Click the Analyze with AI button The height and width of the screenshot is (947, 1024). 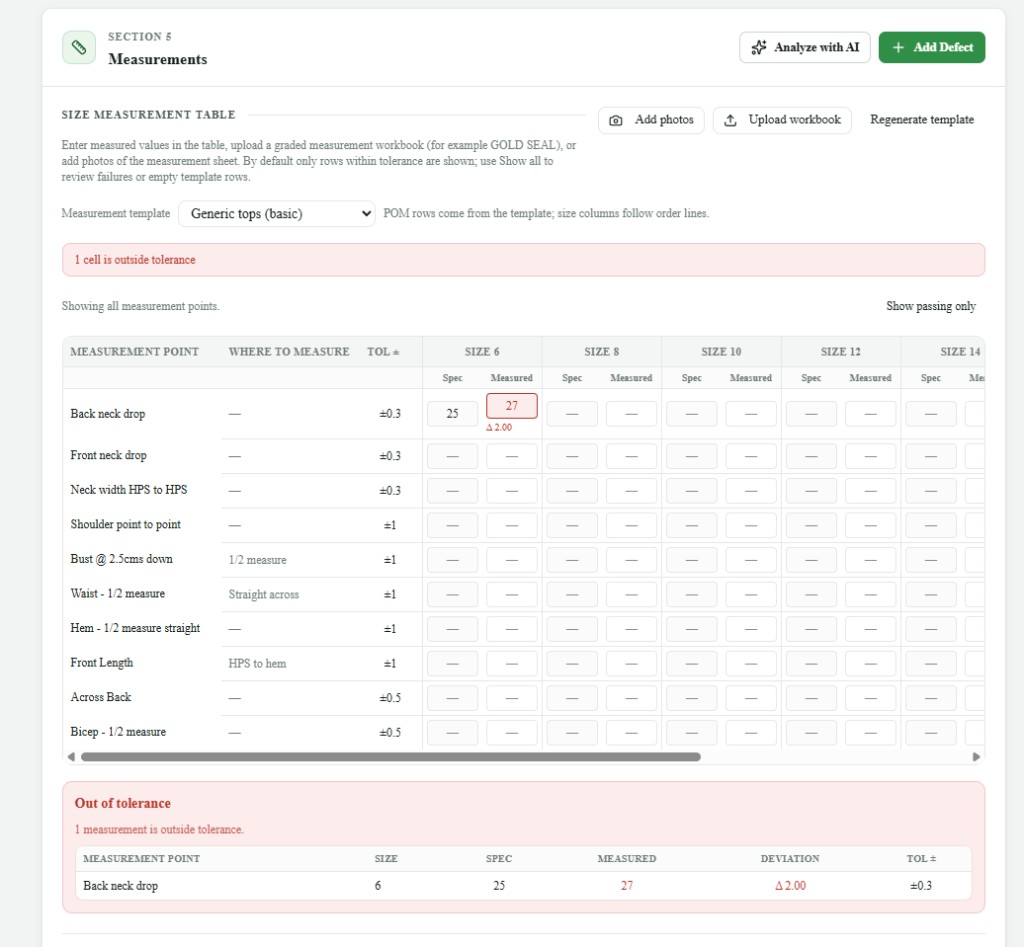coord(805,47)
